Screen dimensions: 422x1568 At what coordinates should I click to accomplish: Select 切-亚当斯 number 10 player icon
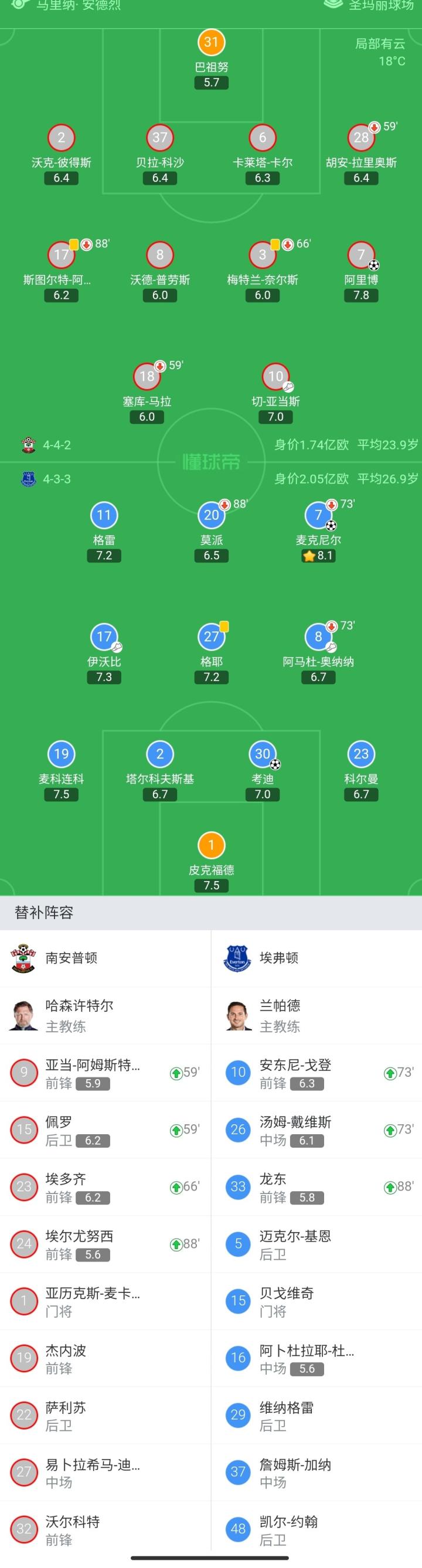coord(275,376)
